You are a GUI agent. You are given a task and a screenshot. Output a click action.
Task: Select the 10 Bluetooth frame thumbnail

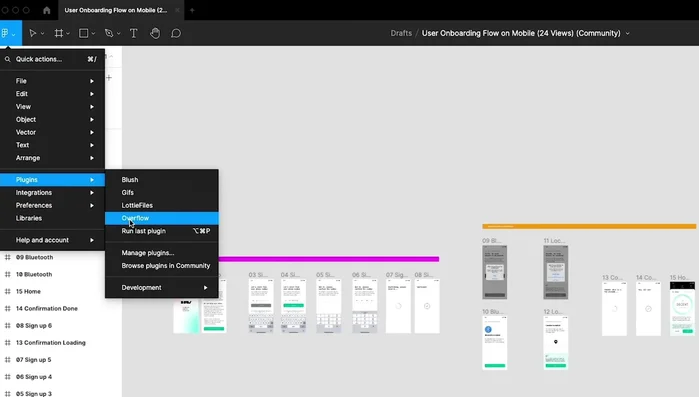click(x=494, y=343)
